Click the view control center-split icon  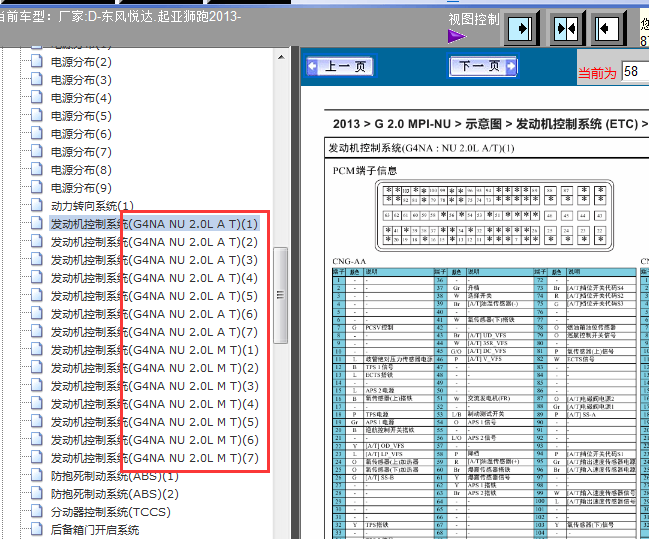567,29
